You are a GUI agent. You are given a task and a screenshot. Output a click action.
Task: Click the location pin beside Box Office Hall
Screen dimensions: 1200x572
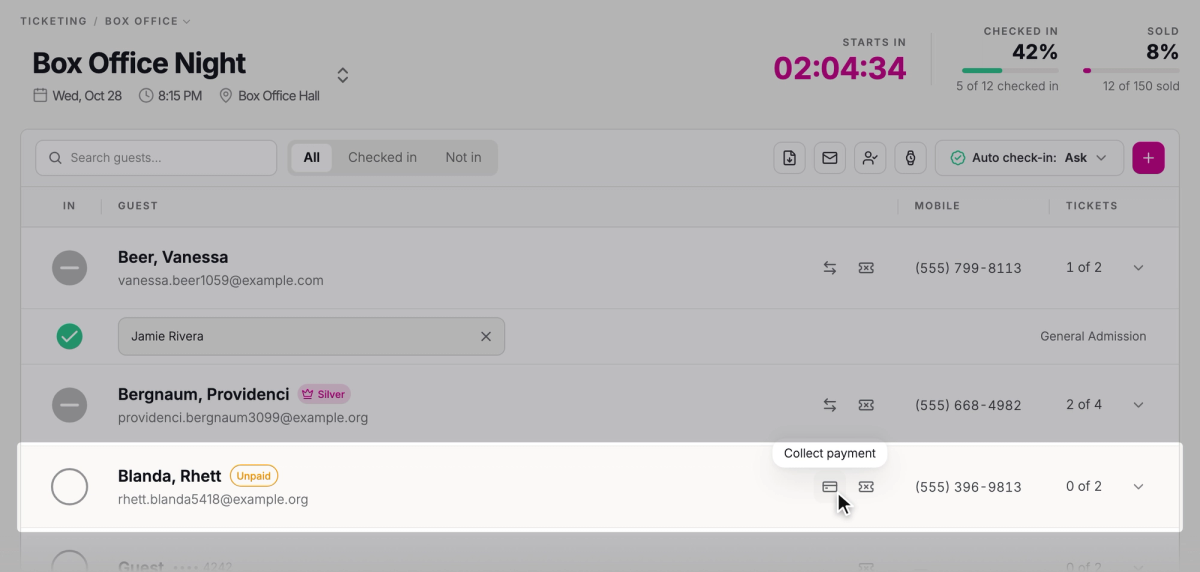[226, 96]
